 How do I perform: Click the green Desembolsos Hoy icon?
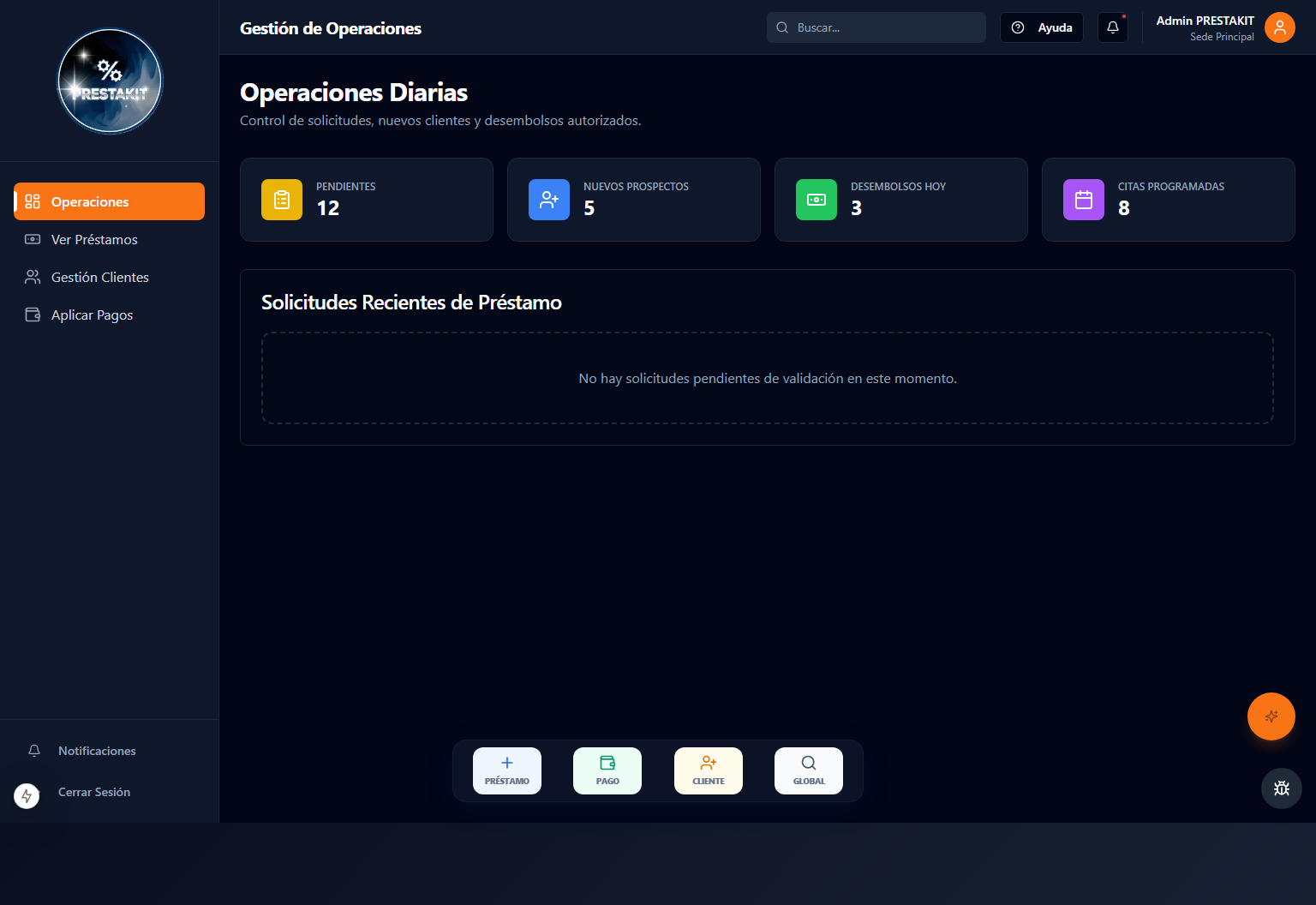(817, 200)
